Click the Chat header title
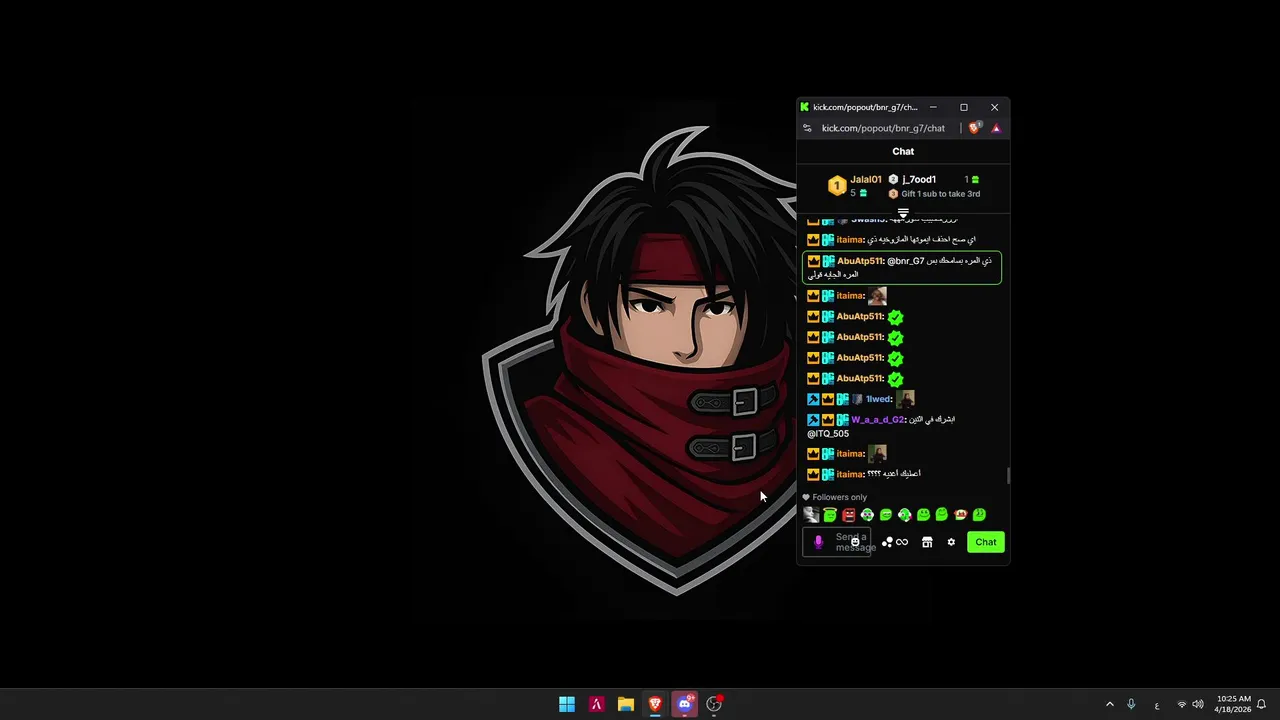The height and width of the screenshot is (720, 1280). pos(903,152)
